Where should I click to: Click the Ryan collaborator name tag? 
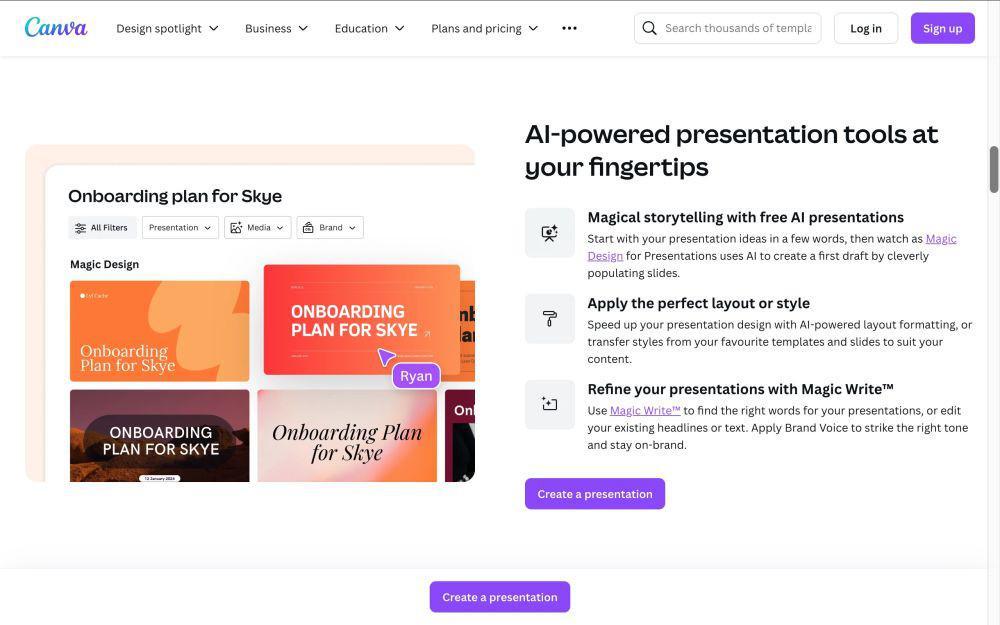(416, 376)
